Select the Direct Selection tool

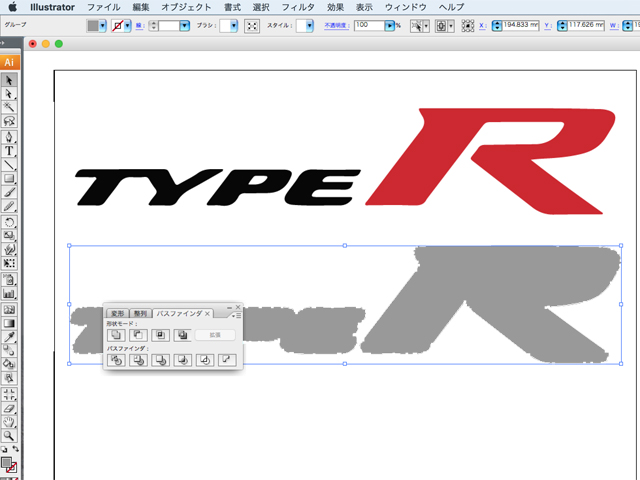(9, 94)
